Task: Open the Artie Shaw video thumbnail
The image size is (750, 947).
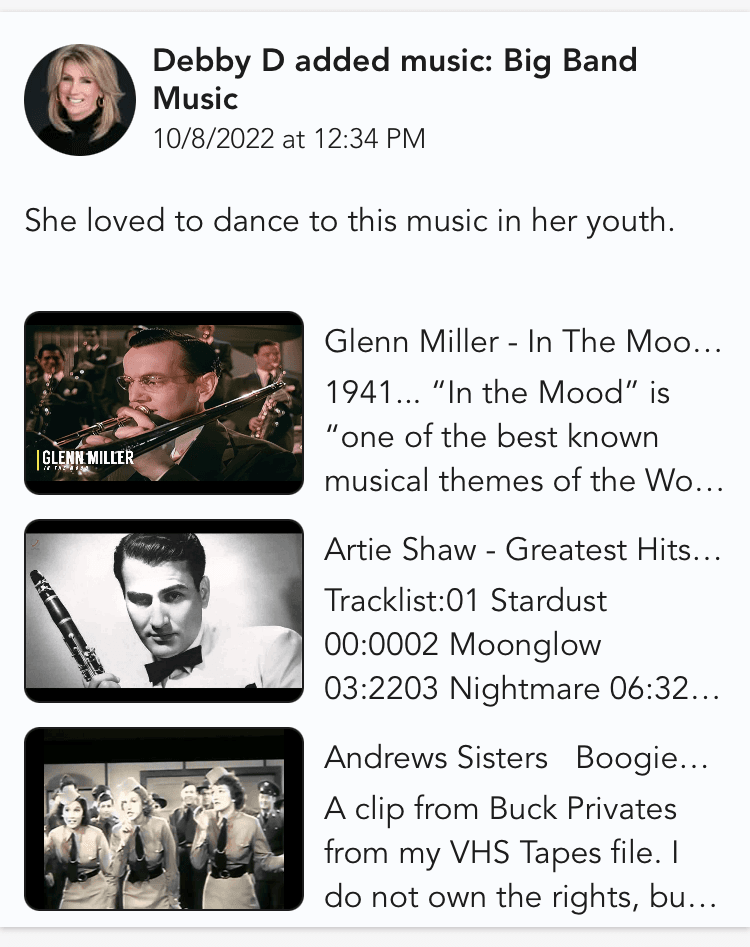Action: pyautogui.click(x=164, y=611)
